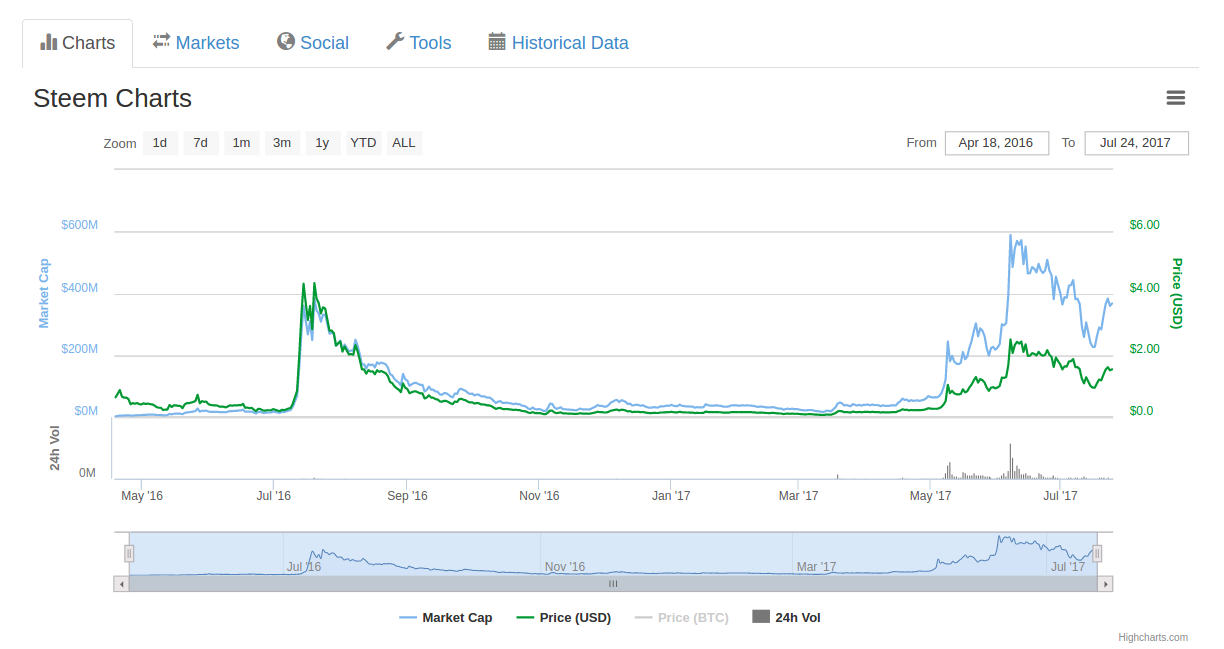Go to the Tools tab

tap(418, 43)
